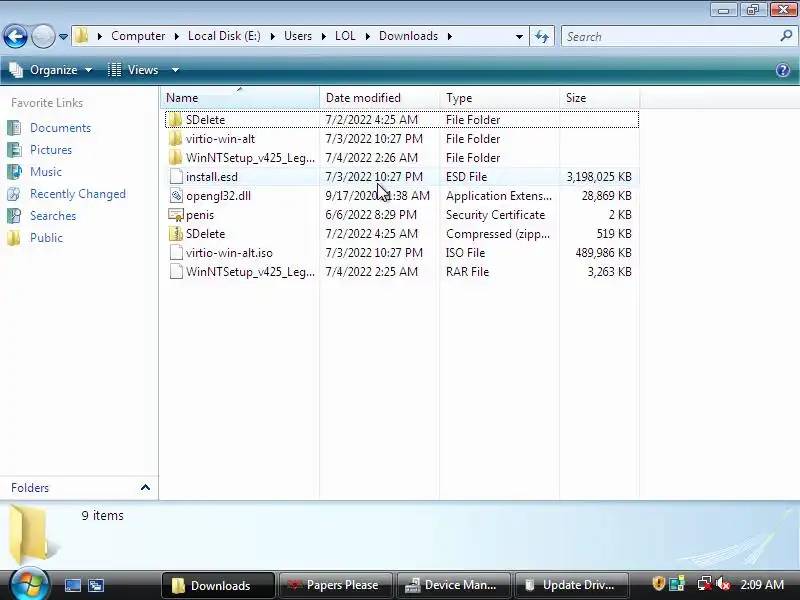Click muted volume tray icon
The height and width of the screenshot is (600, 800).
click(723, 584)
